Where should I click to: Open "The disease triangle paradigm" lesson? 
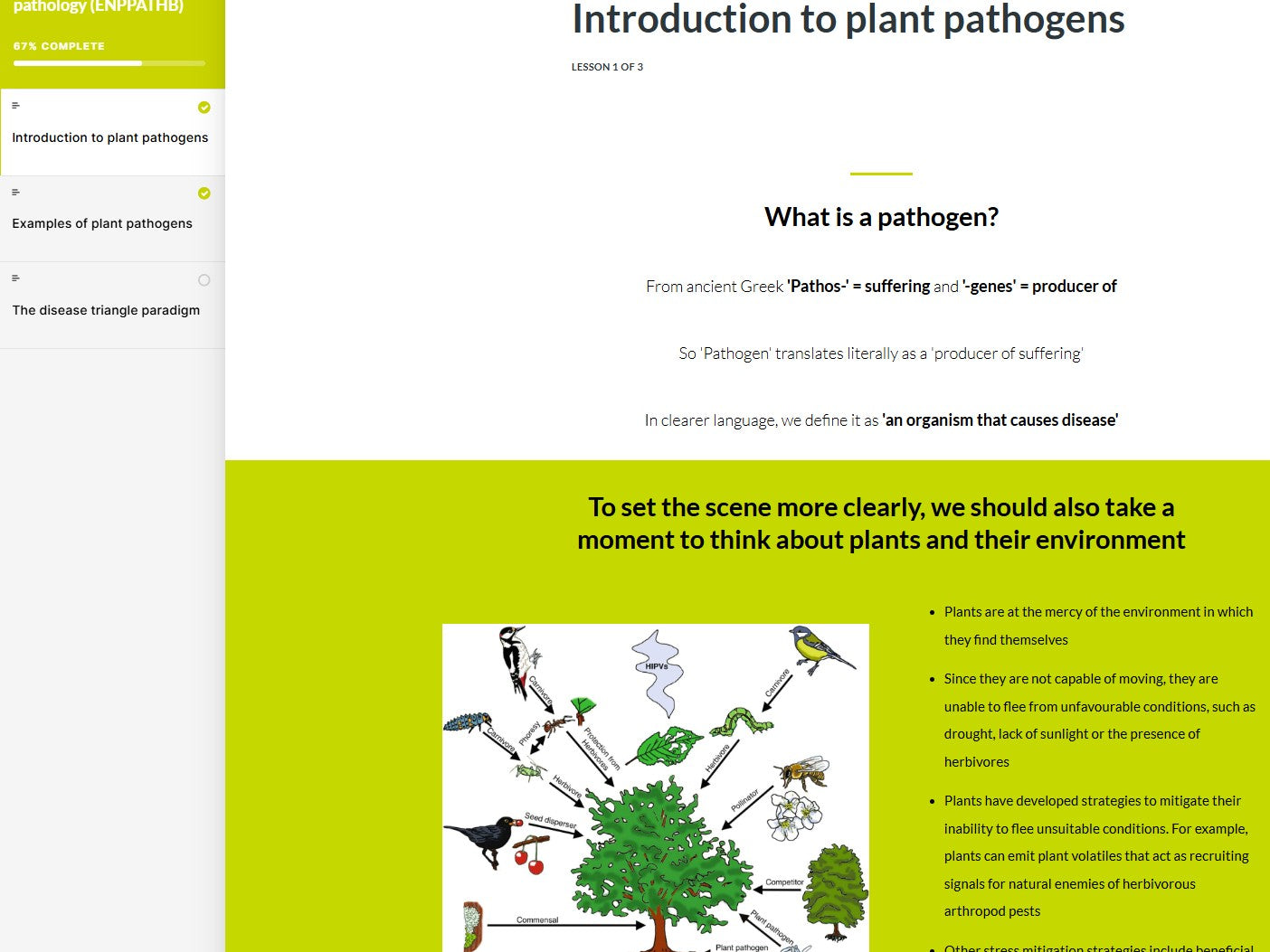point(106,309)
